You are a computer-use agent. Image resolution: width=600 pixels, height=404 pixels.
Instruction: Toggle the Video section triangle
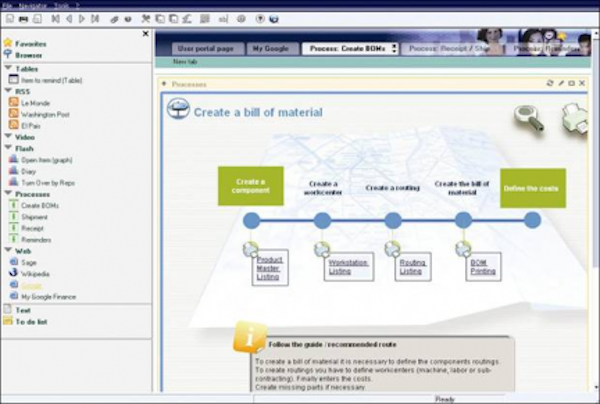8,136
